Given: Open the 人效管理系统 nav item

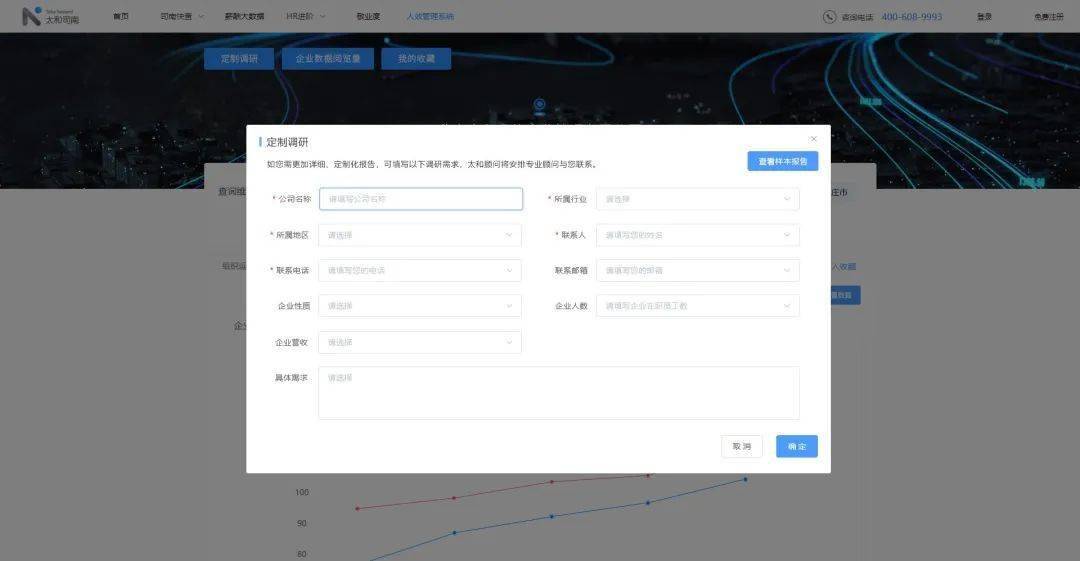Looking at the screenshot, I should 430,17.
